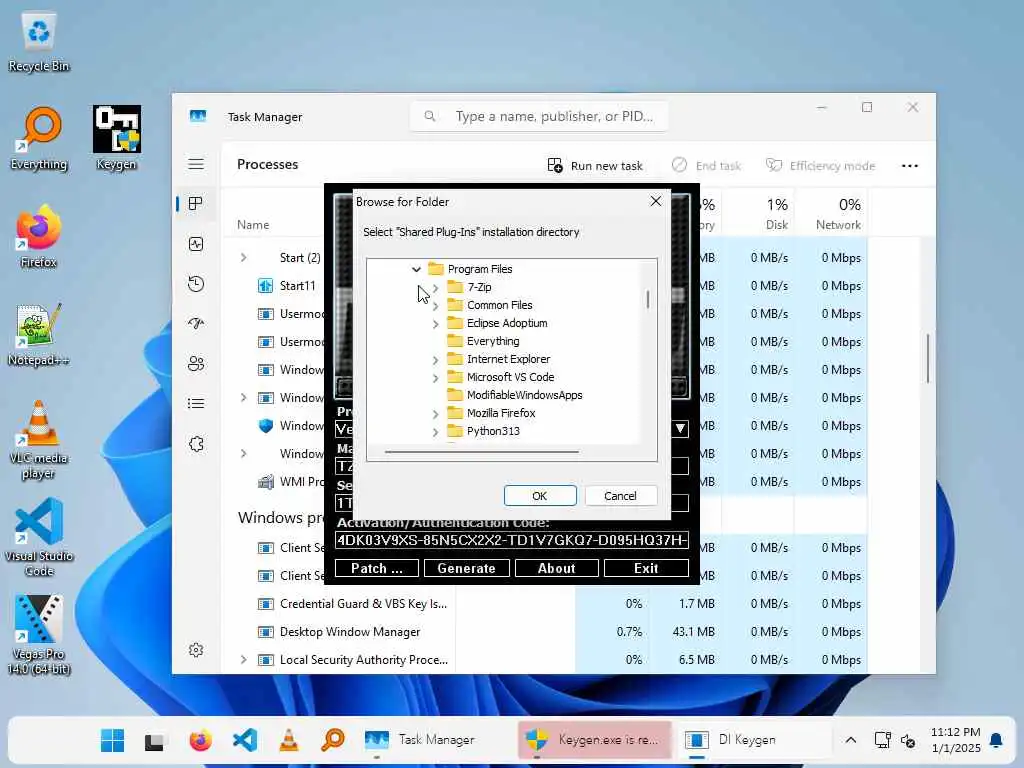
Task: Open App history sidebar icon
Action: pyautogui.click(x=196, y=284)
